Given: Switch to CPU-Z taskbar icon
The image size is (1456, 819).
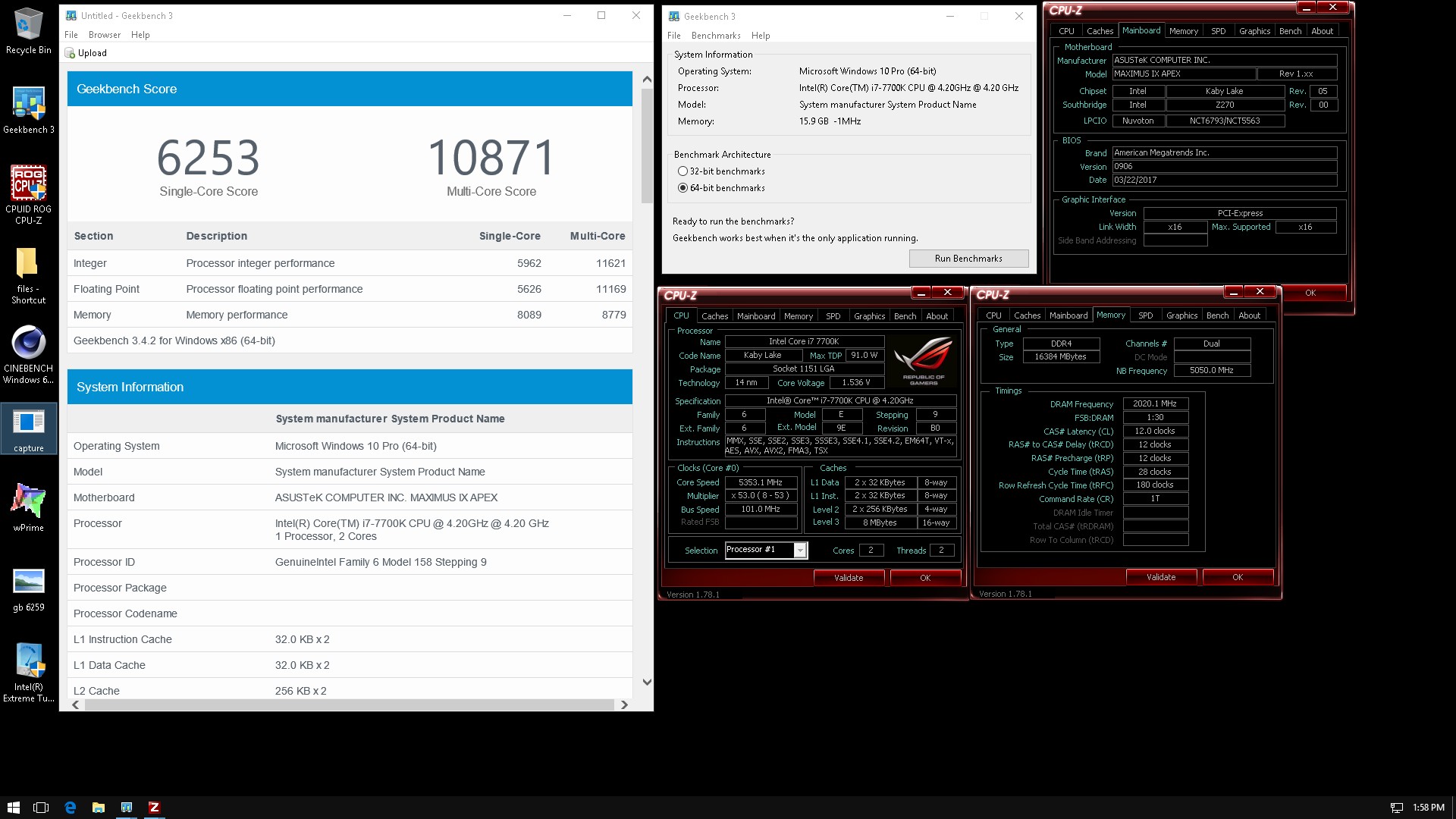Looking at the screenshot, I should click(154, 808).
